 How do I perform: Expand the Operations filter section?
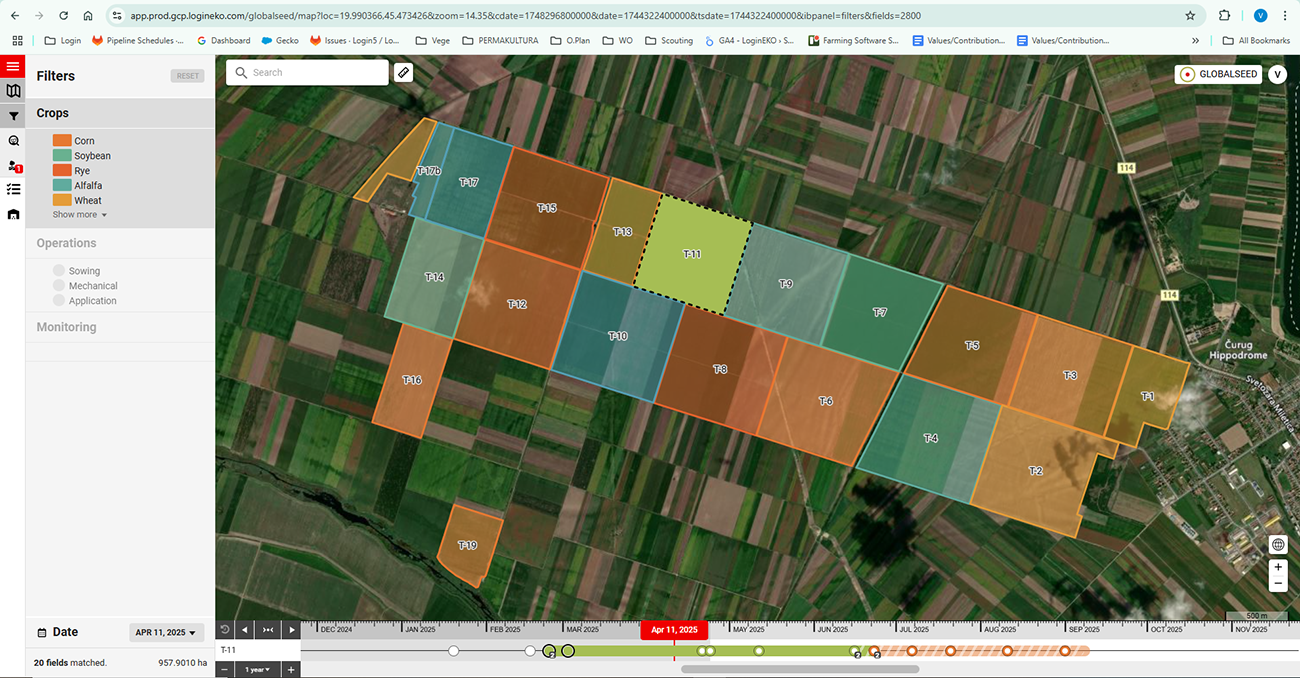click(x=120, y=243)
